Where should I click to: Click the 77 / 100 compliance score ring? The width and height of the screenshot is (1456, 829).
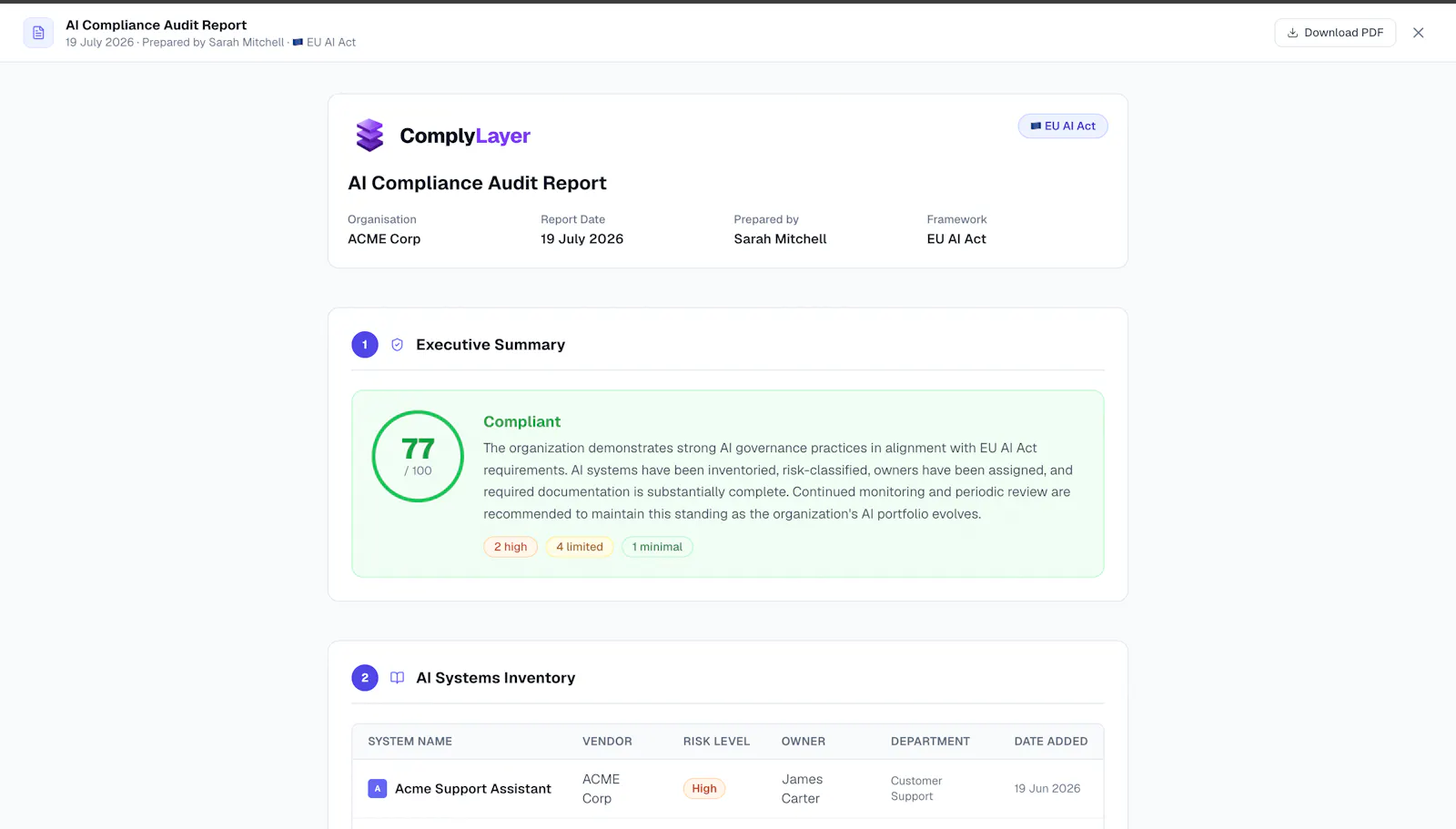coord(418,456)
